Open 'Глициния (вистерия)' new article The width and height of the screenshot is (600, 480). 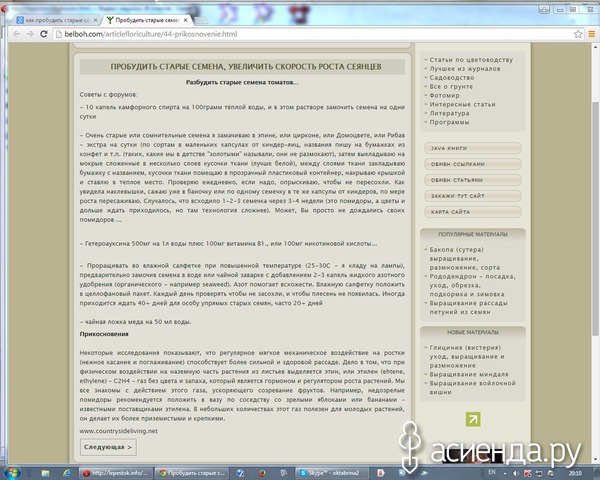point(467,356)
